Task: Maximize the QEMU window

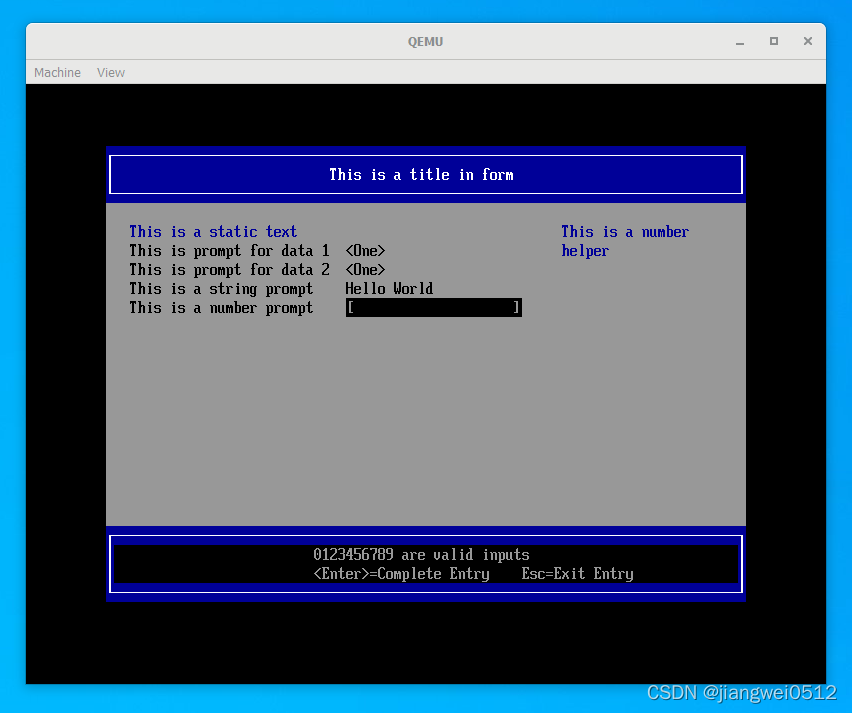Action: click(773, 41)
